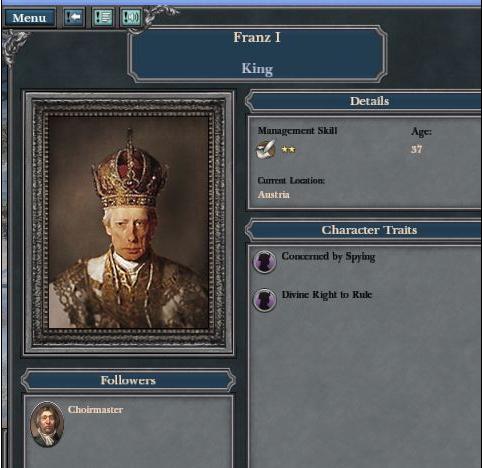Click the Franz I portrait painting
This screenshot has width=482, height=468.
[x=129, y=223]
